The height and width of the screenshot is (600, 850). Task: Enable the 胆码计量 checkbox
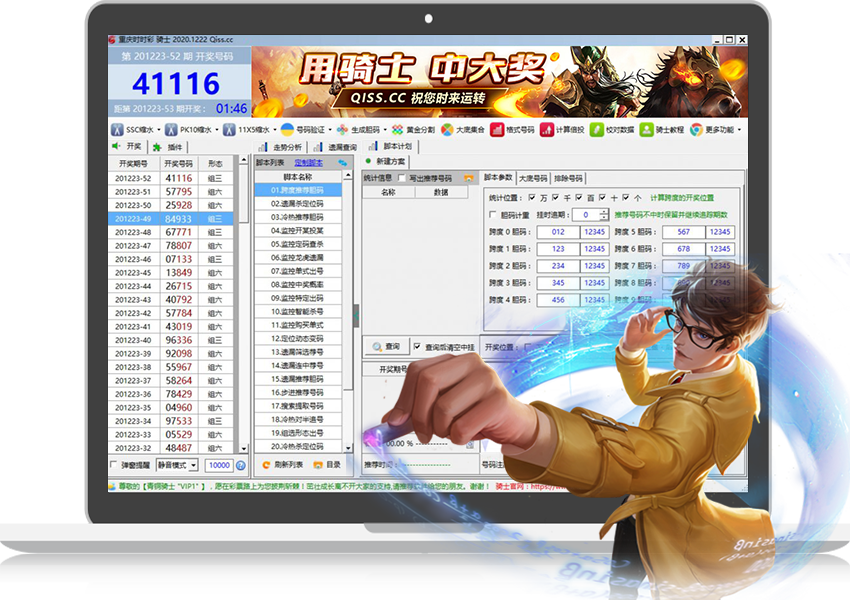[x=492, y=215]
